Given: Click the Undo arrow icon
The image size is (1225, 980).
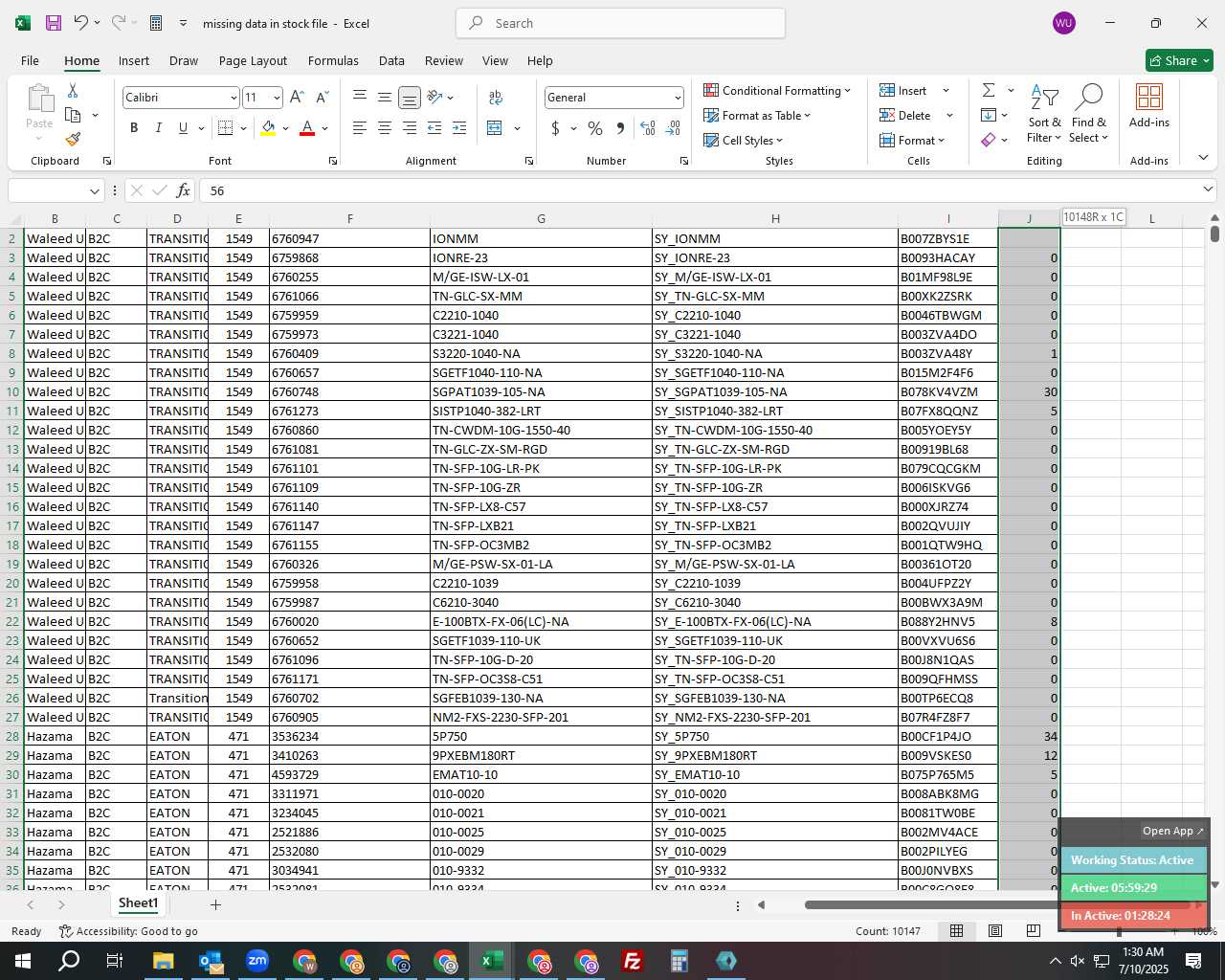Looking at the screenshot, I should point(81,23).
